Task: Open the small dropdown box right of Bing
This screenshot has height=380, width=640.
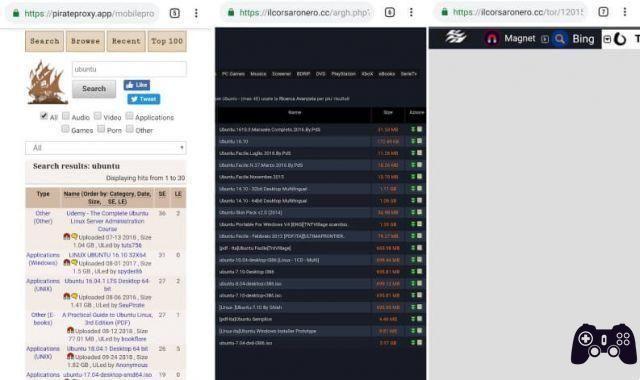Action: click(607, 39)
